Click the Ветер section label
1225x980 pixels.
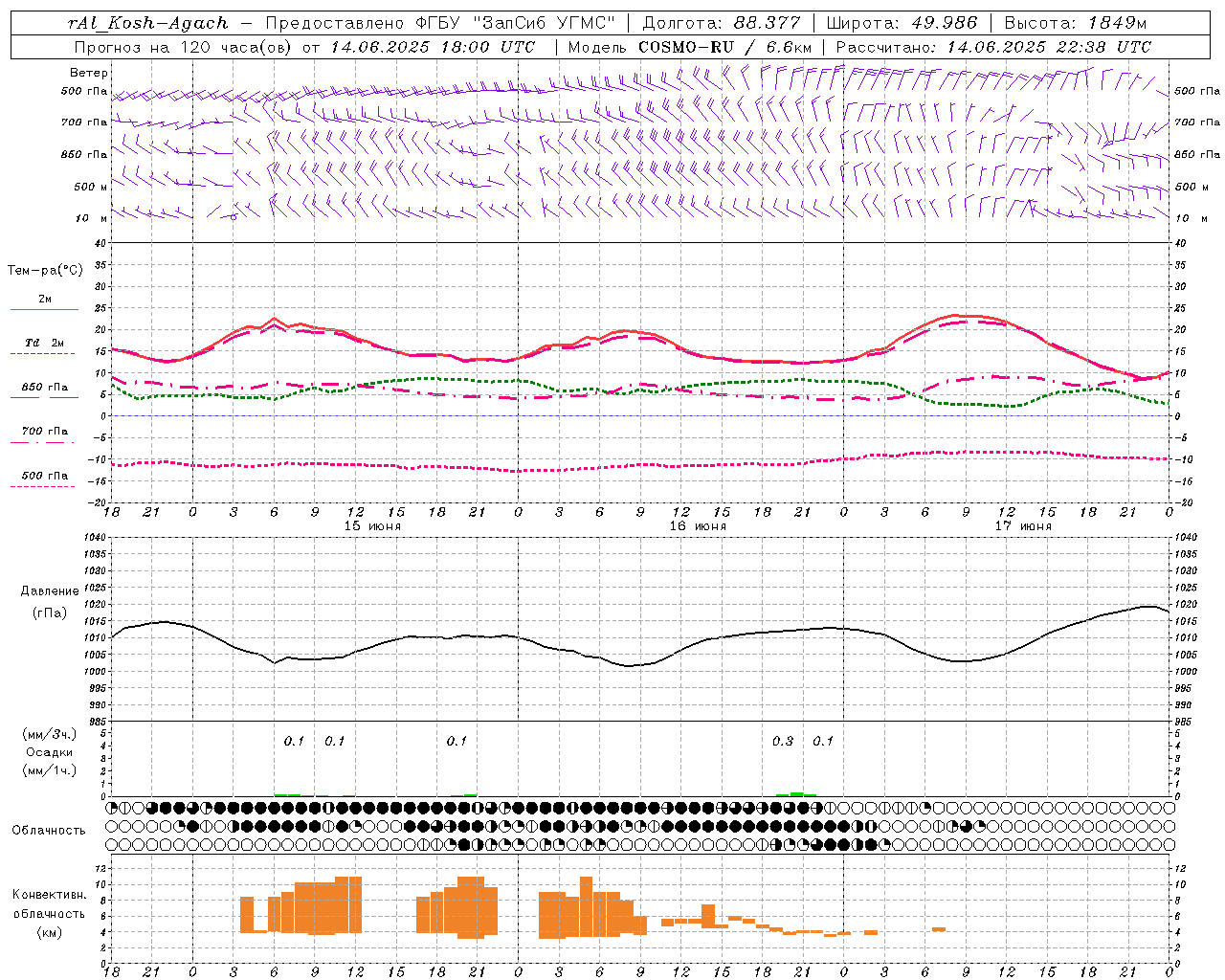click(89, 73)
